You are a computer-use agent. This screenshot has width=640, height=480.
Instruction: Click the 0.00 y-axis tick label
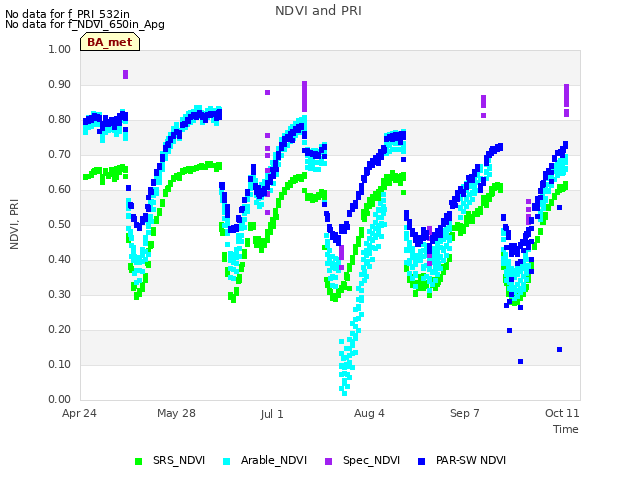point(60,399)
